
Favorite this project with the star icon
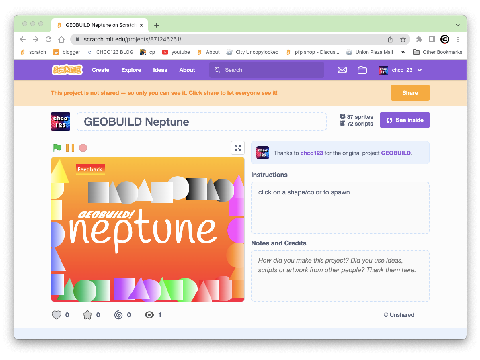point(87,315)
